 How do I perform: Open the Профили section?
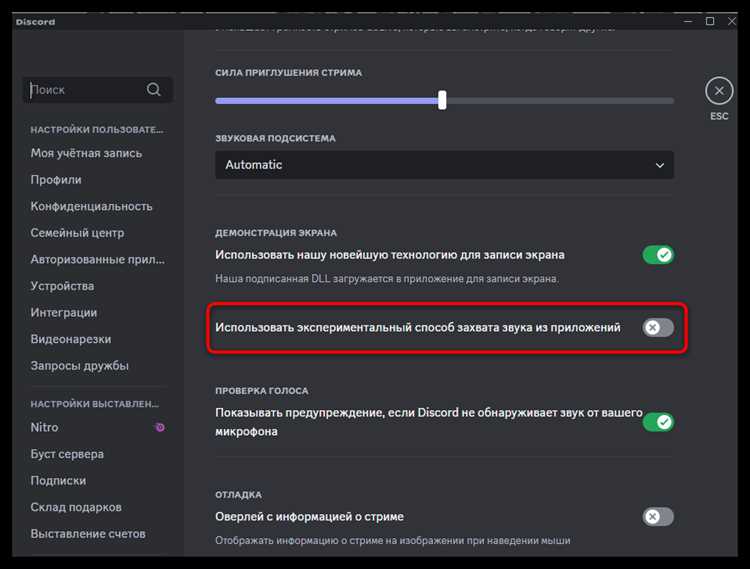[x=56, y=180]
